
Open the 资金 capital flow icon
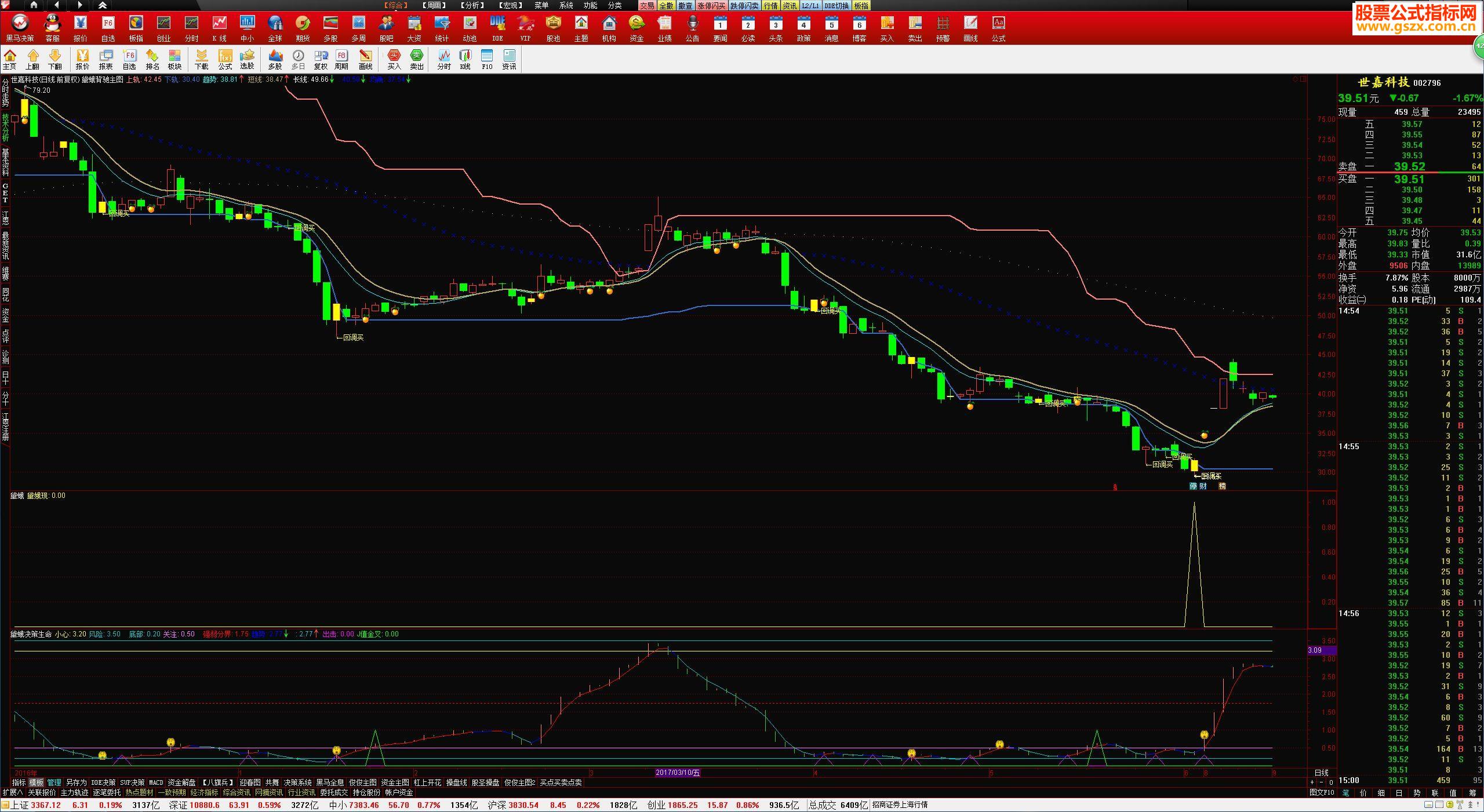tap(636, 28)
